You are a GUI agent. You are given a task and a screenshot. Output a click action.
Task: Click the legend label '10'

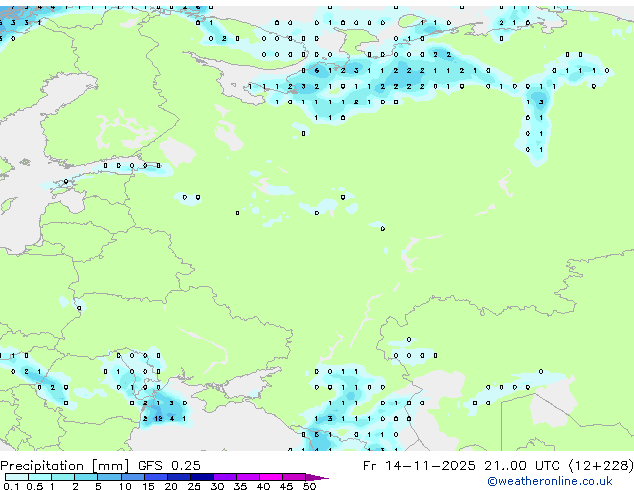(125, 486)
